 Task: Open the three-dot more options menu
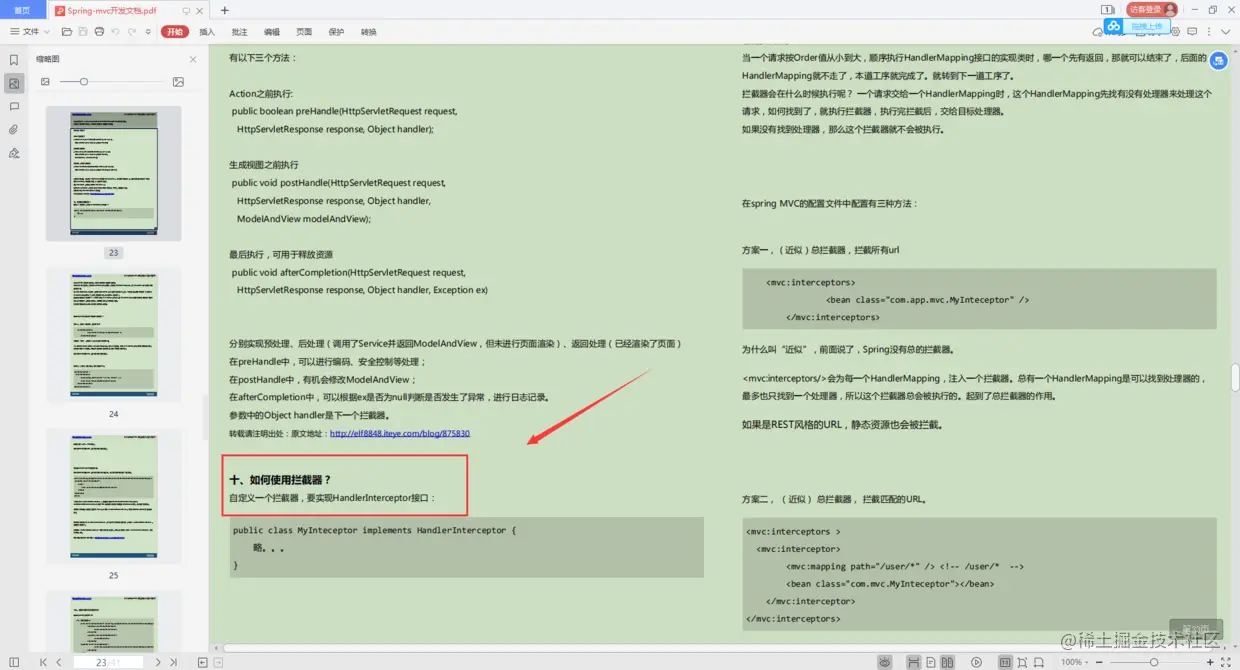1209,32
